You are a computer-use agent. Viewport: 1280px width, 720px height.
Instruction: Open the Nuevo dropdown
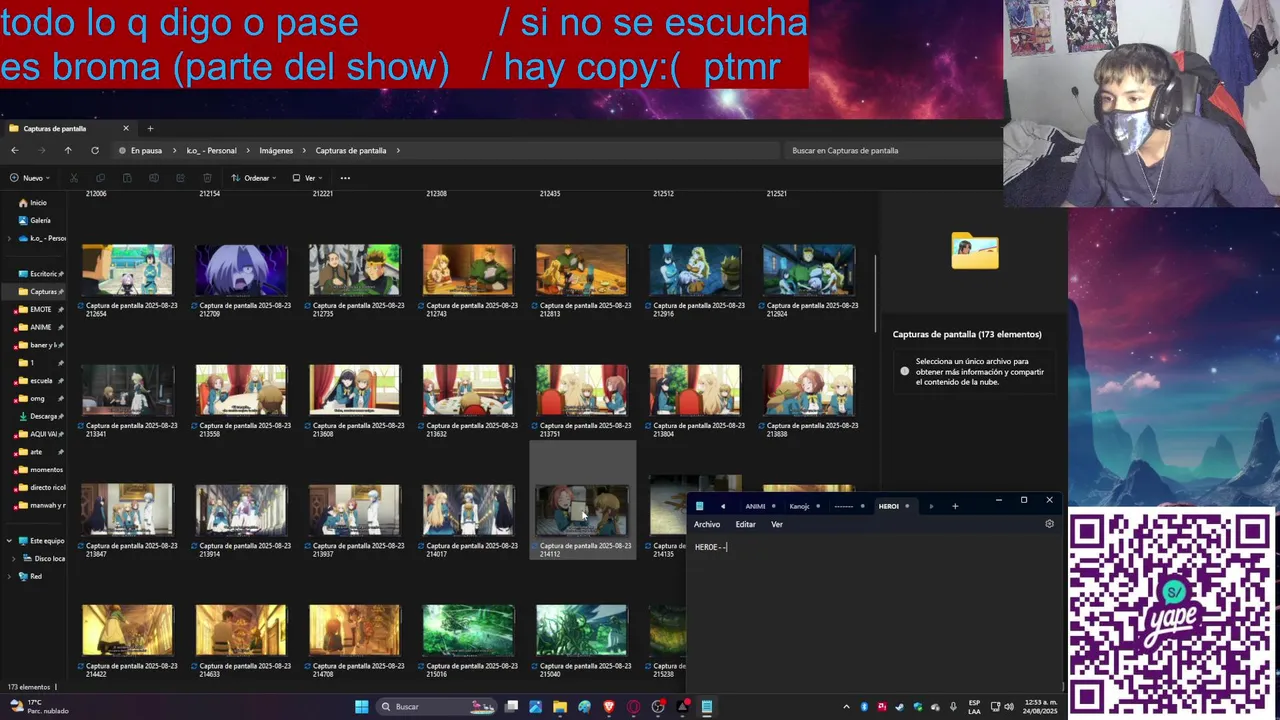coord(30,178)
